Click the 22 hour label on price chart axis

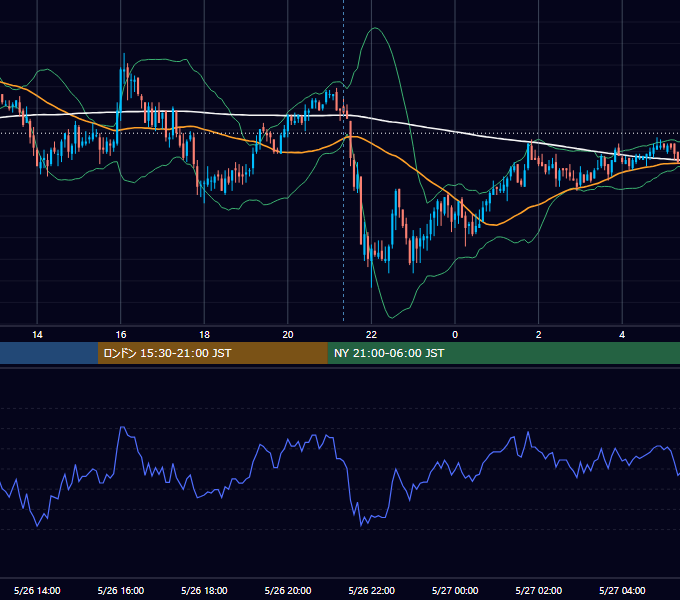point(371,335)
